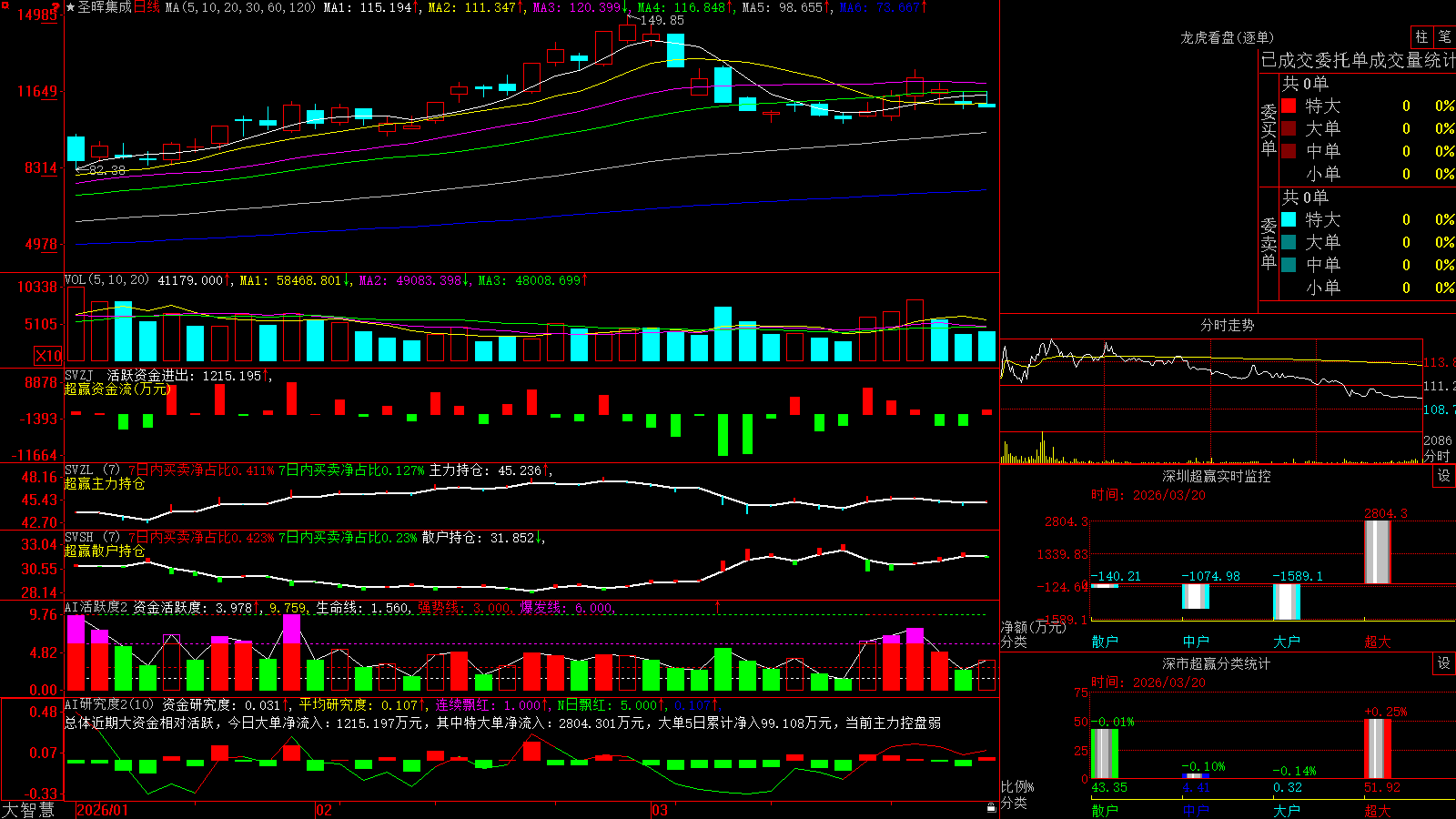Click the 龙虎看盘(逐单) panel title
Screen dimensions: 1456x819
1227,37
